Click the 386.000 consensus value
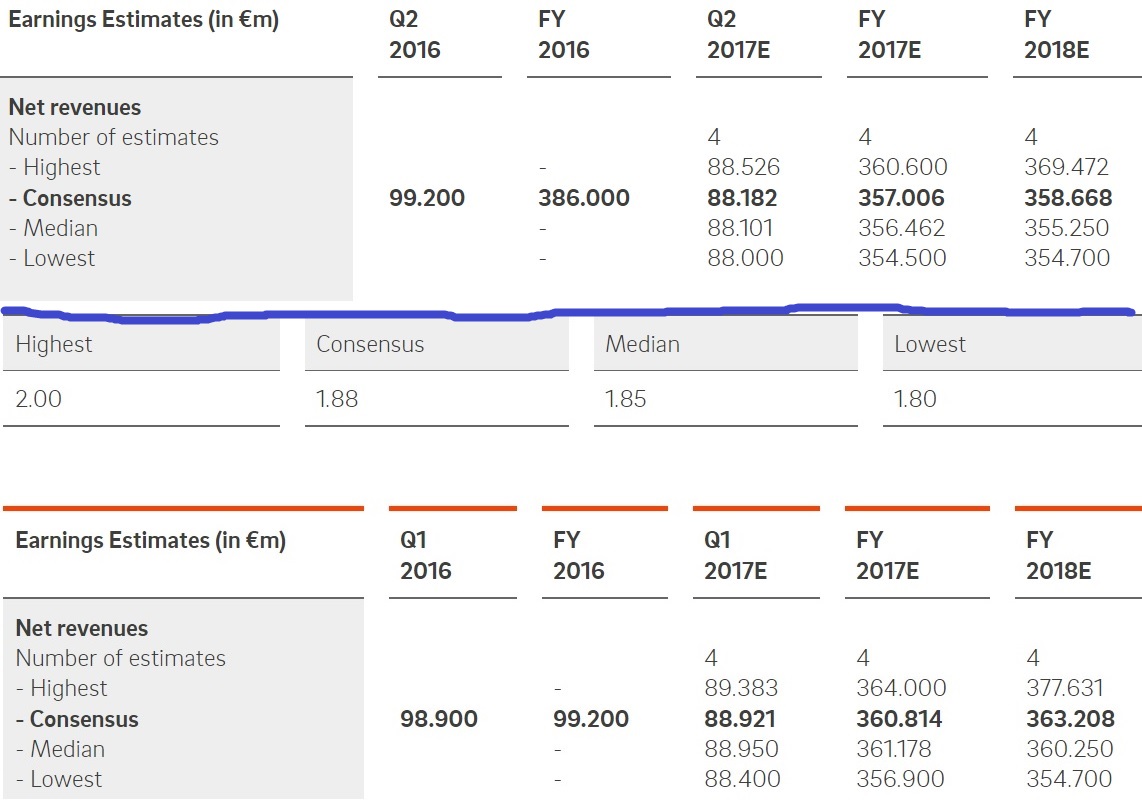 584,198
